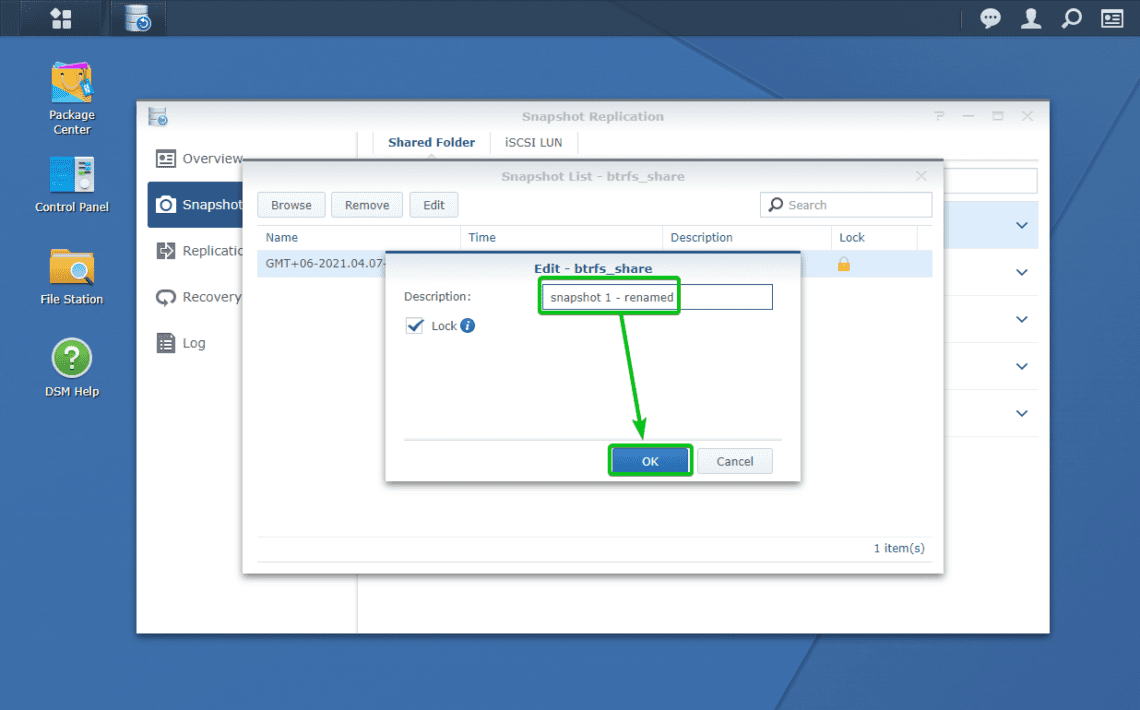The height and width of the screenshot is (710, 1140).
Task: Open Control Panel from the desktop
Action: 71,172
